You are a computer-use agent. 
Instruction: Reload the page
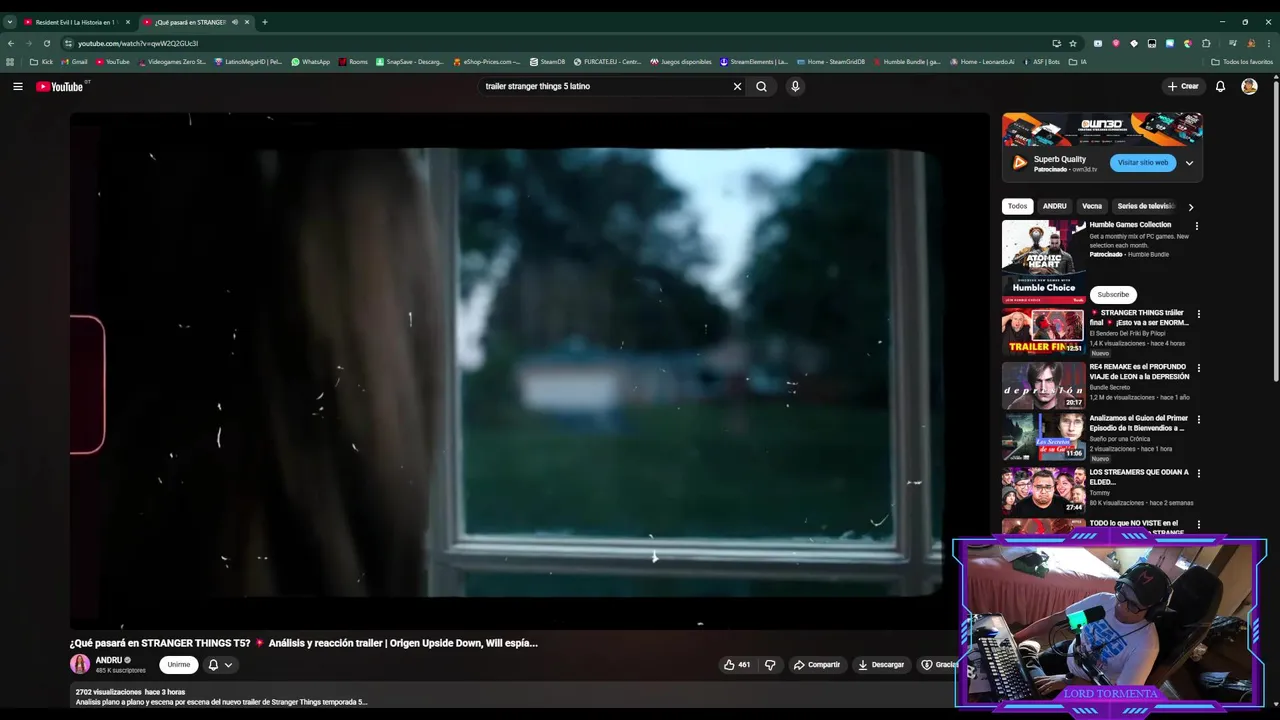click(x=46, y=43)
